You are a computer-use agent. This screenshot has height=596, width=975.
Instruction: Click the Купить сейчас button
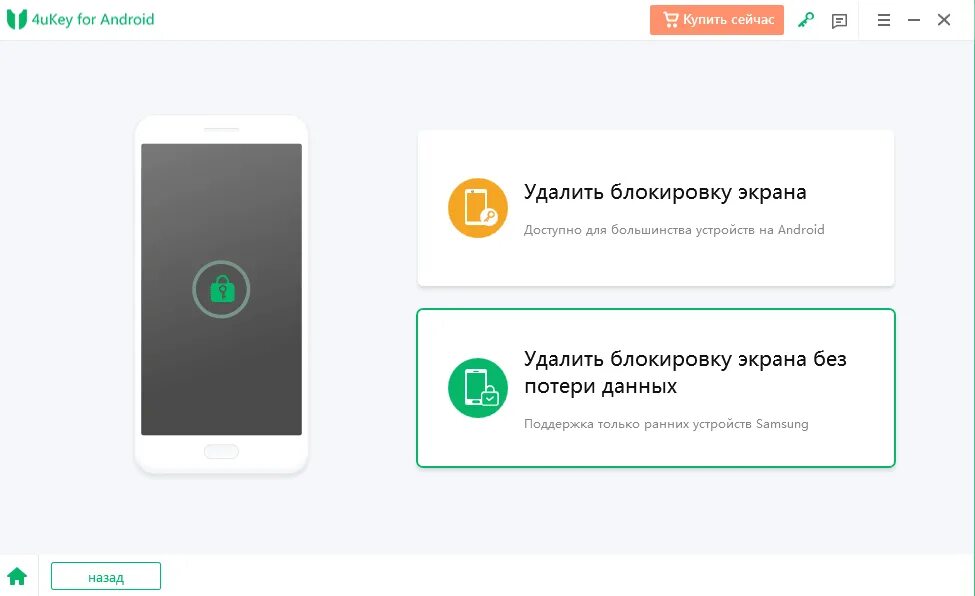(716, 20)
